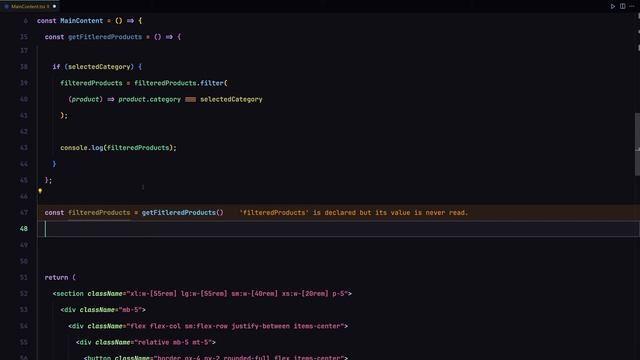Click the 'relative mb-5 mt-5' div on line 55

146,342
